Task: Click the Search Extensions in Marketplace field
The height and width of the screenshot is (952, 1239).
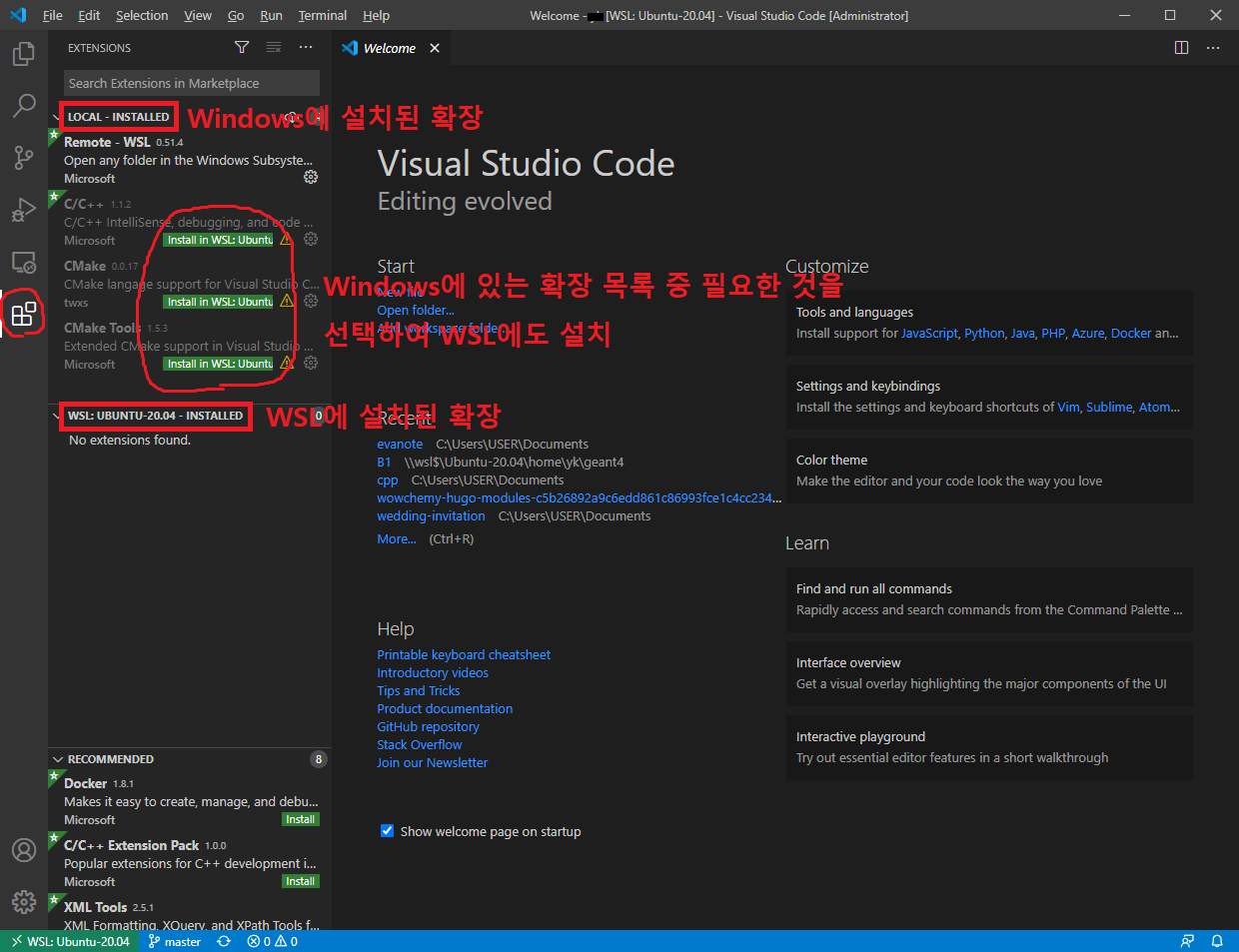Action: (191, 84)
